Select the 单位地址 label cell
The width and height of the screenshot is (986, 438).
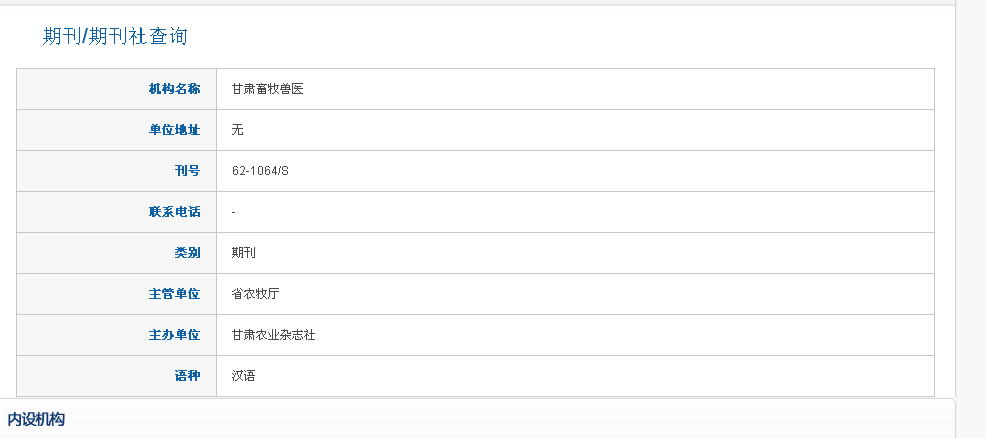(116, 130)
